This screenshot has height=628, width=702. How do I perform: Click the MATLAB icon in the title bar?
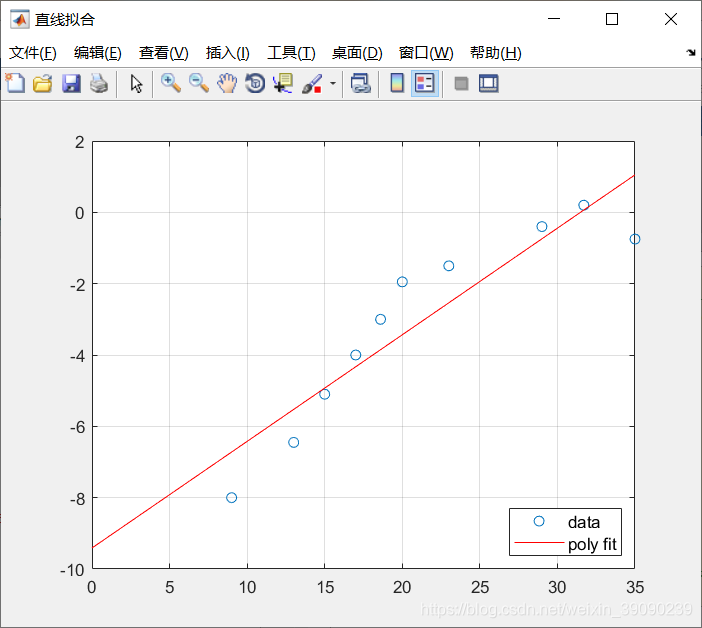coord(20,19)
